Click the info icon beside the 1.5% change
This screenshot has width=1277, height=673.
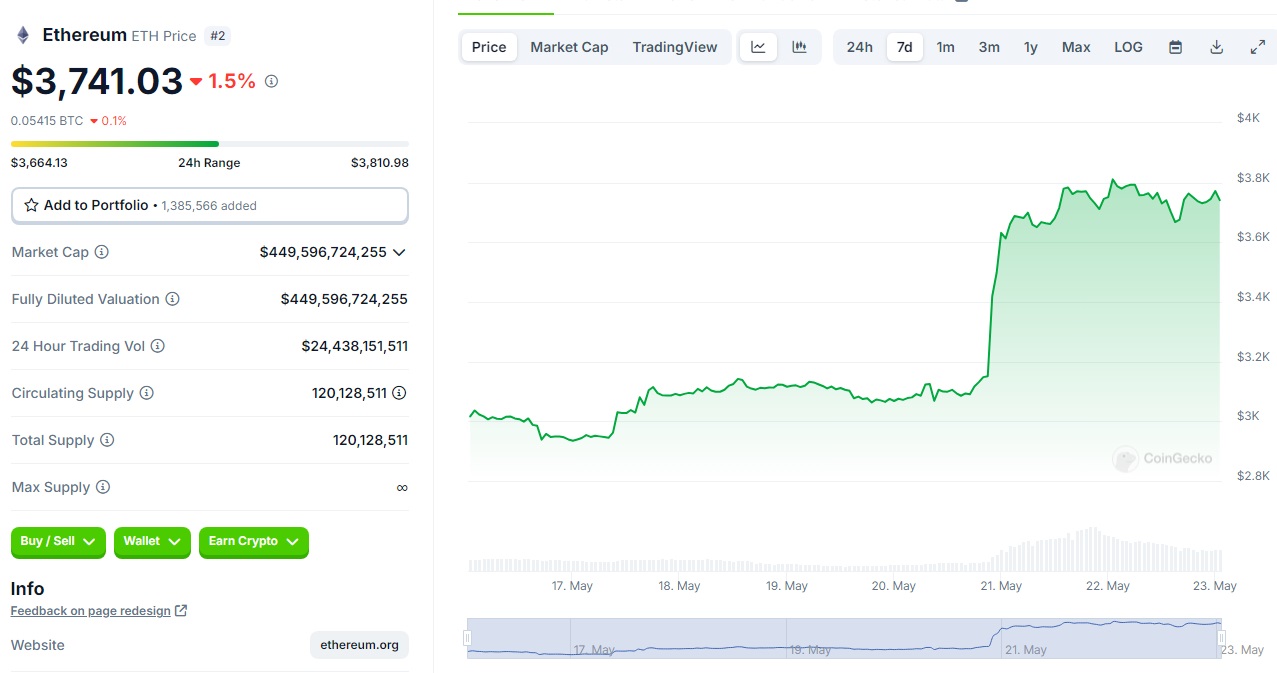271,81
